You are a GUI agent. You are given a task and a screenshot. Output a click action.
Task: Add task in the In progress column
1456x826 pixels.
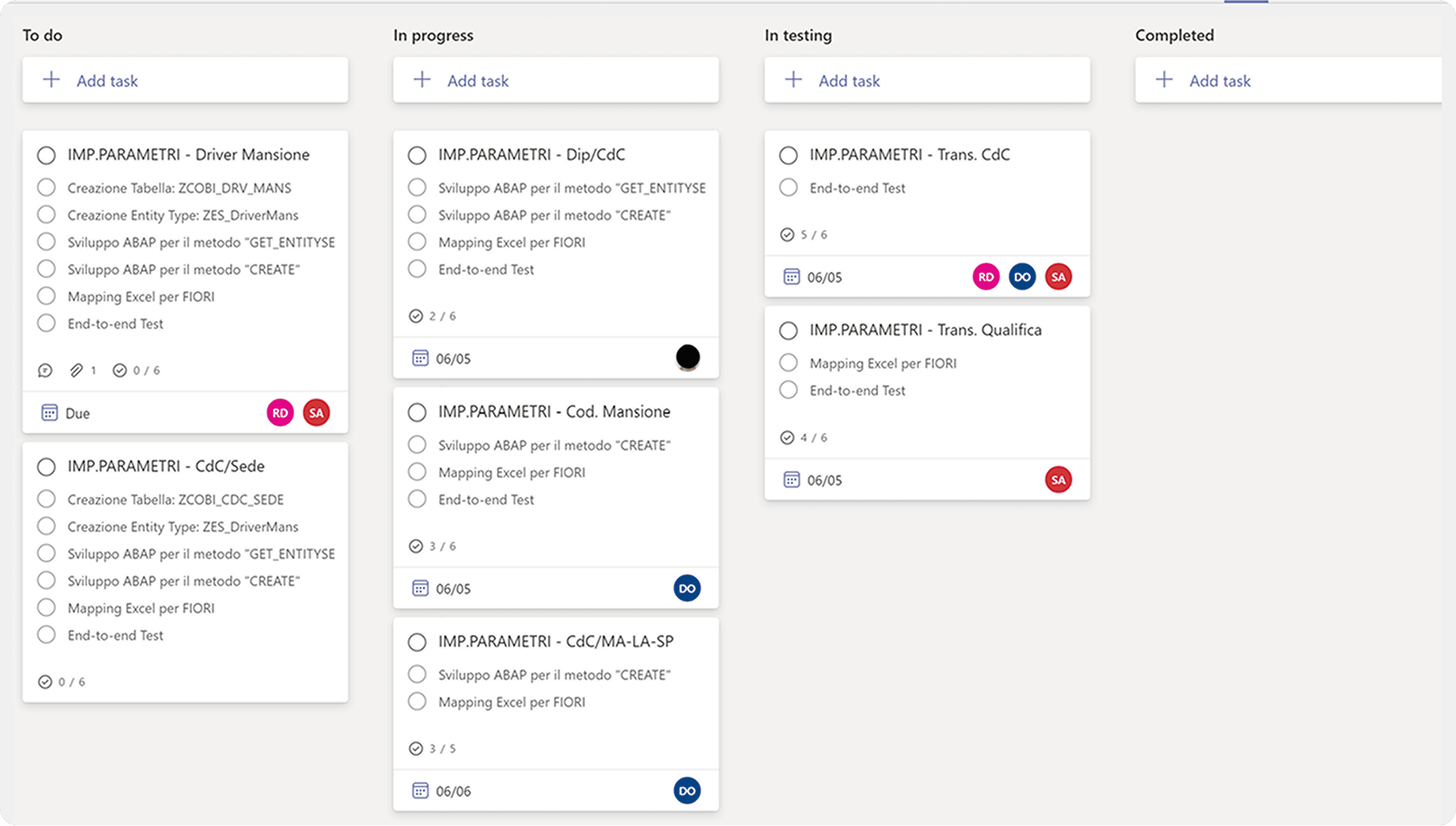[x=478, y=81]
